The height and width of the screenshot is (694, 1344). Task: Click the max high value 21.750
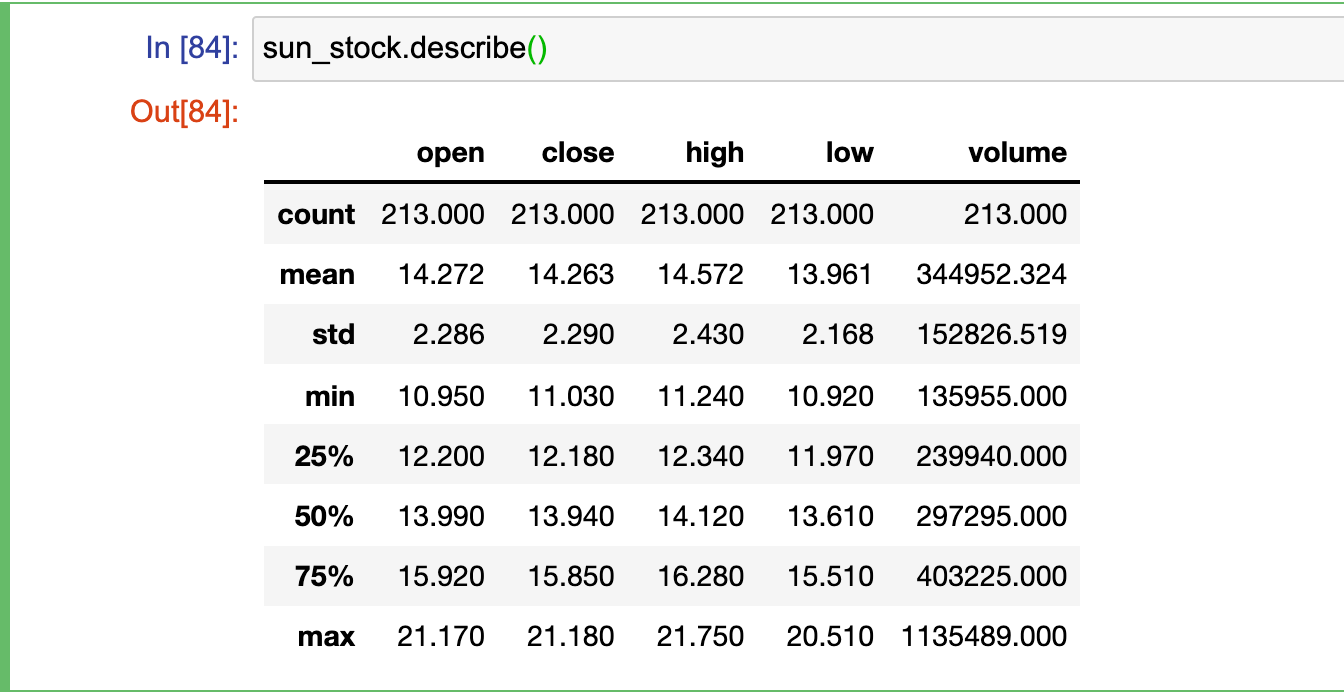[x=700, y=636]
